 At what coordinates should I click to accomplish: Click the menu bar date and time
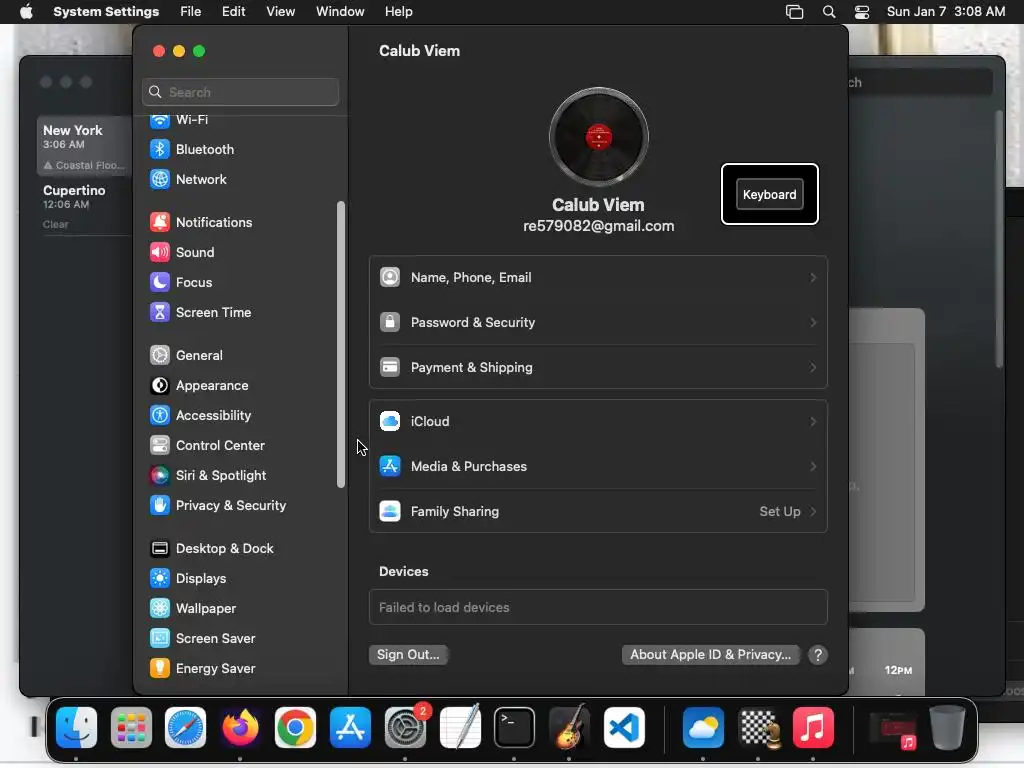click(x=946, y=12)
